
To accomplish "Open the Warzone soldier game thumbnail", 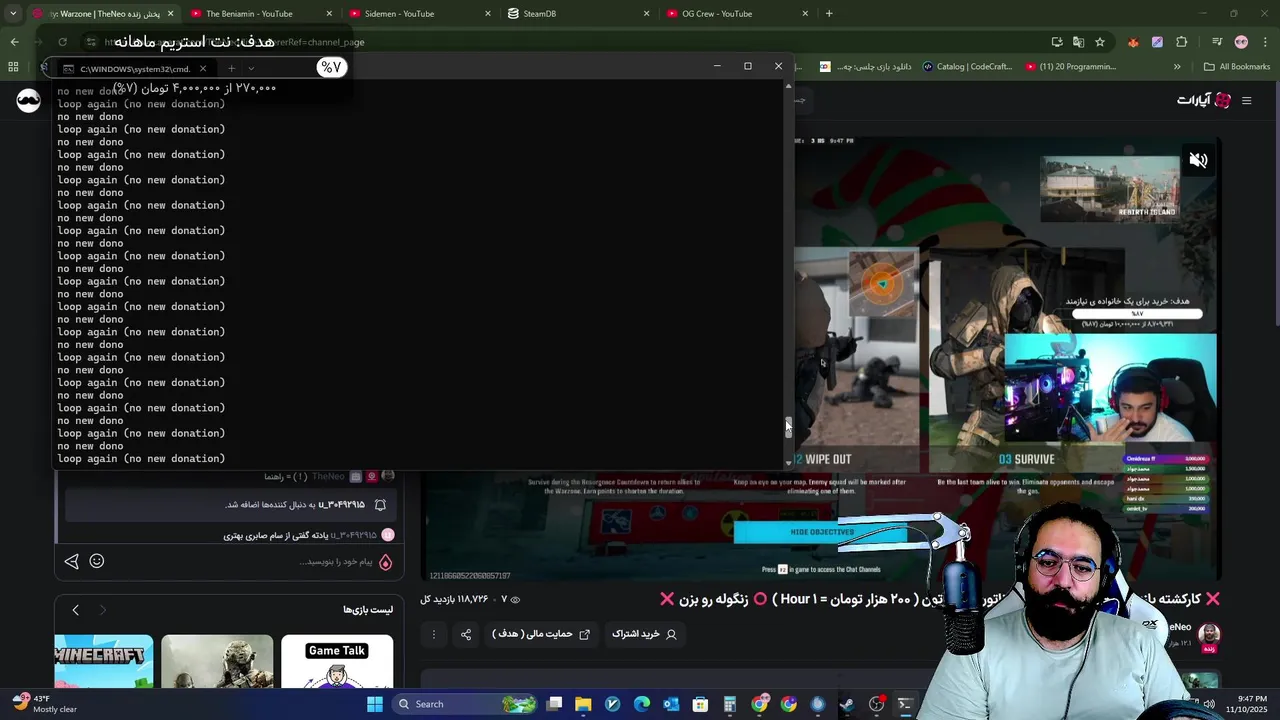I will [x=217, y=662].
